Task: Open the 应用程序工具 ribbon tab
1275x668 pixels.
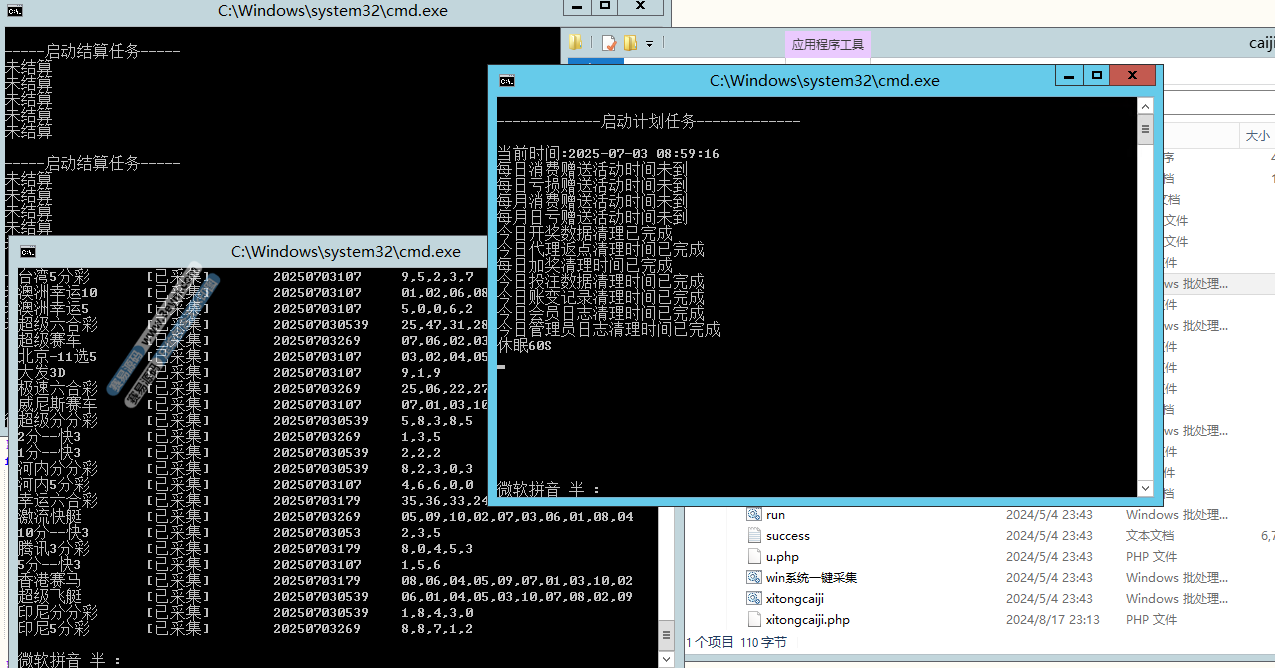Action: point(827,44)
